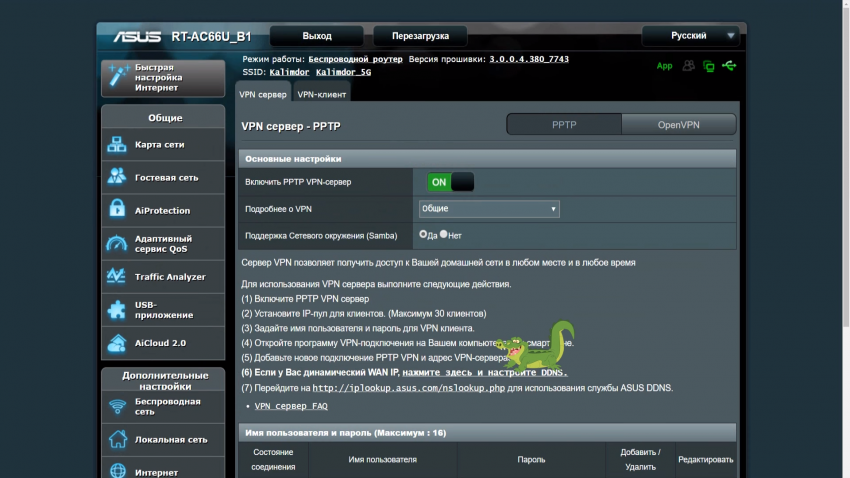Click the Добавить / Удалить column header

[x=640, y=460]
